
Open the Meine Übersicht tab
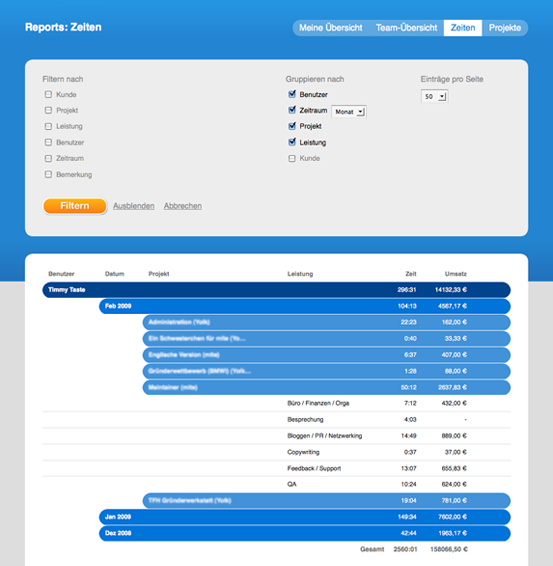331,28
